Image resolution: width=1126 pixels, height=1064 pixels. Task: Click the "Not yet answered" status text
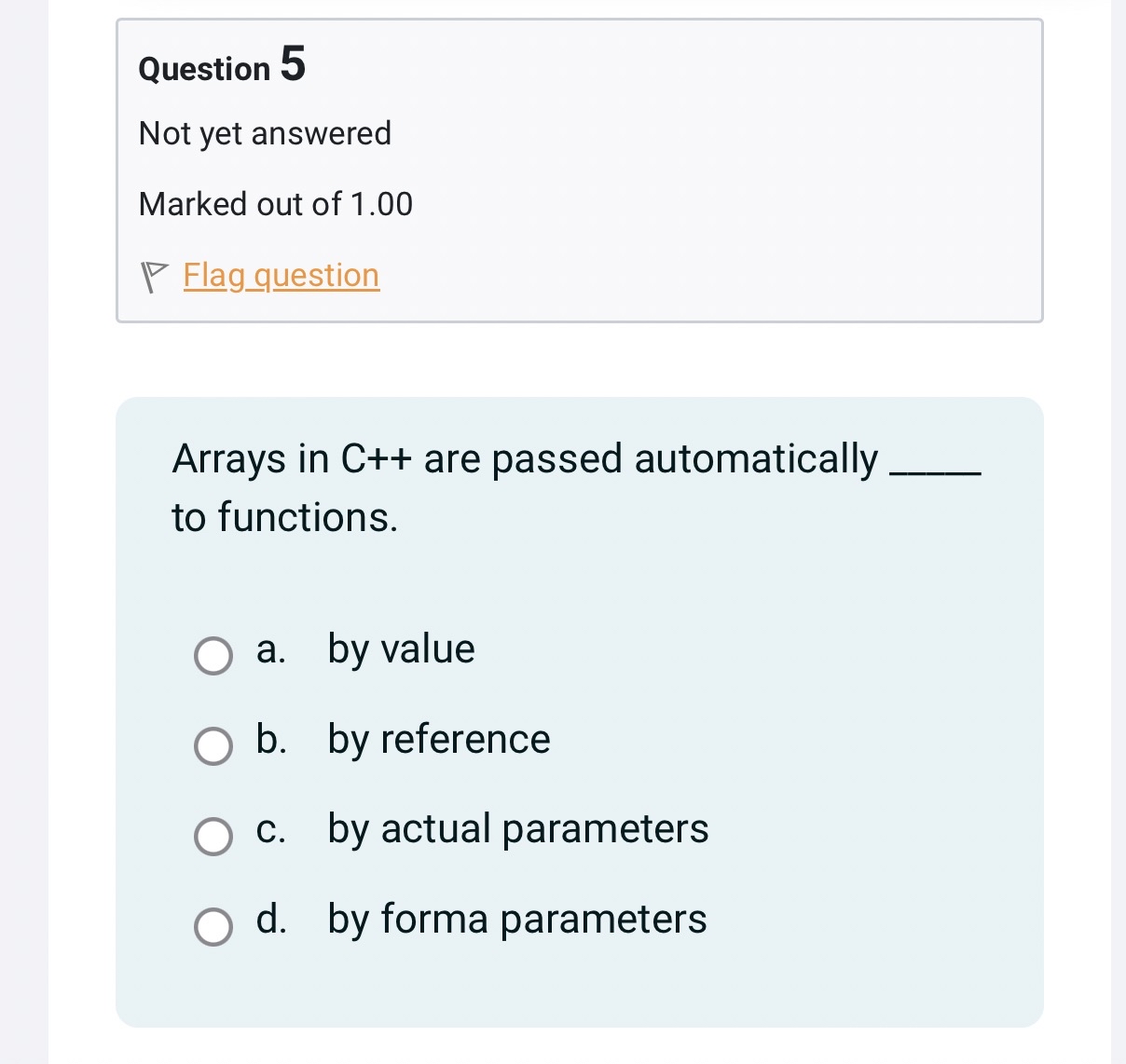click(x=265, y=134)
